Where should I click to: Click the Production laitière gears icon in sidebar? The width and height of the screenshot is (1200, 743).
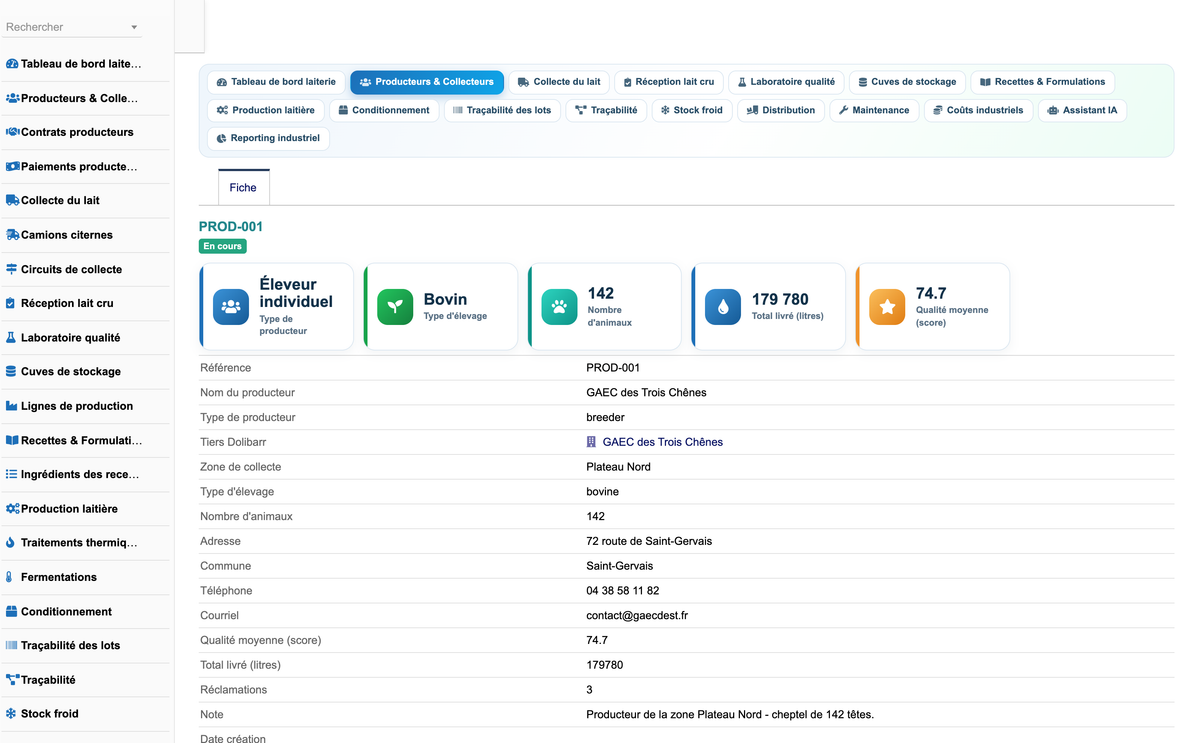click(12, 509)
